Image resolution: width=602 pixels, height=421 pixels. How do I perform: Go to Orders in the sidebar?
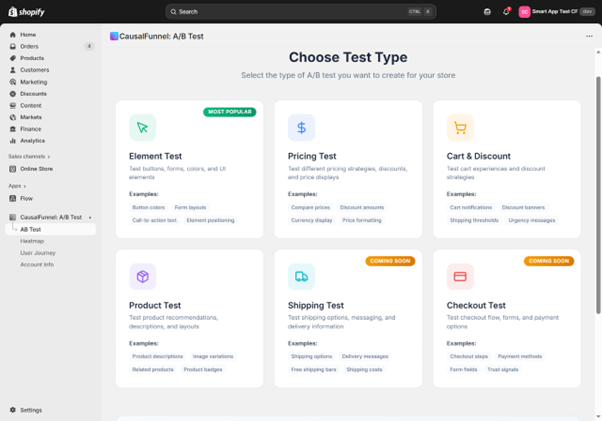30,46
